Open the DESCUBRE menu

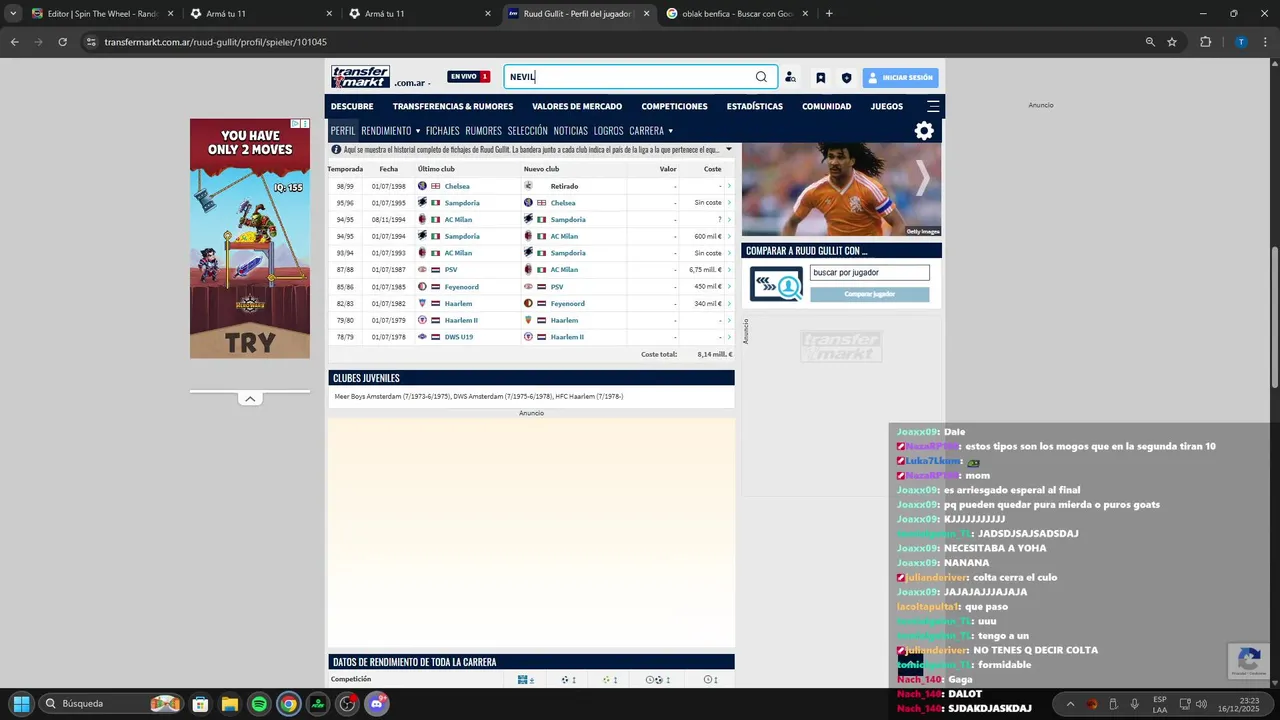point(352,106)
